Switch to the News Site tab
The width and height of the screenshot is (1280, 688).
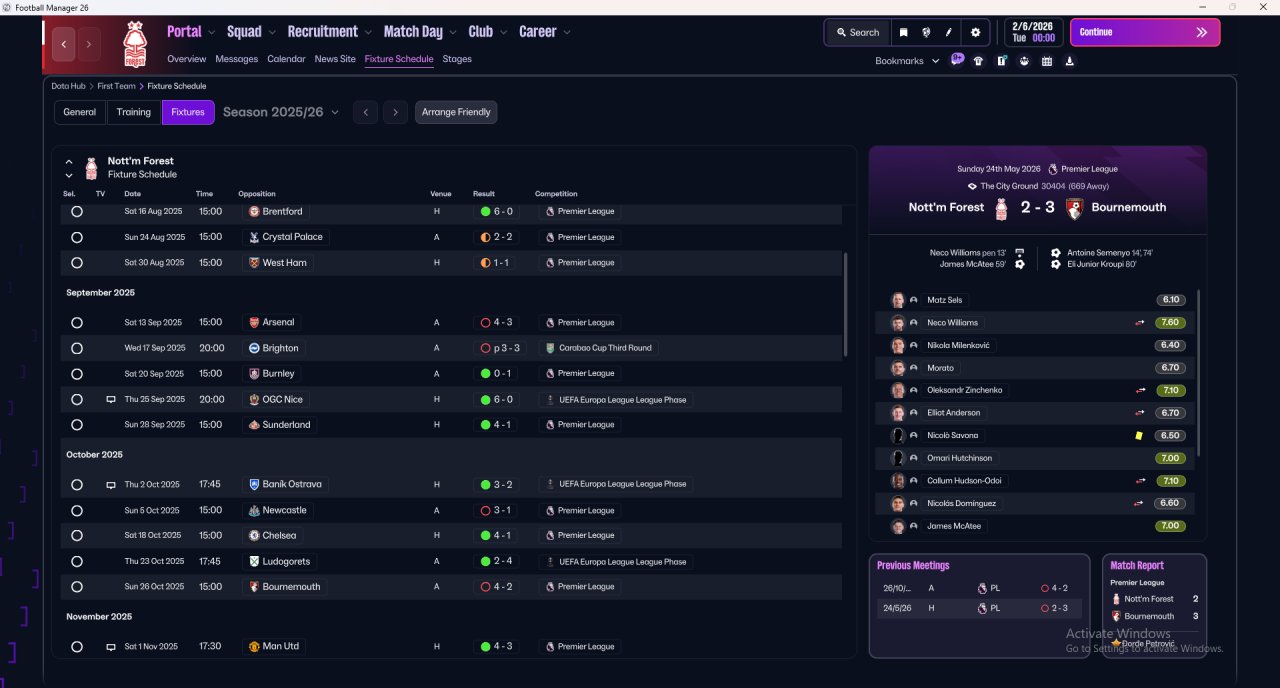click(x=335, y=59)
